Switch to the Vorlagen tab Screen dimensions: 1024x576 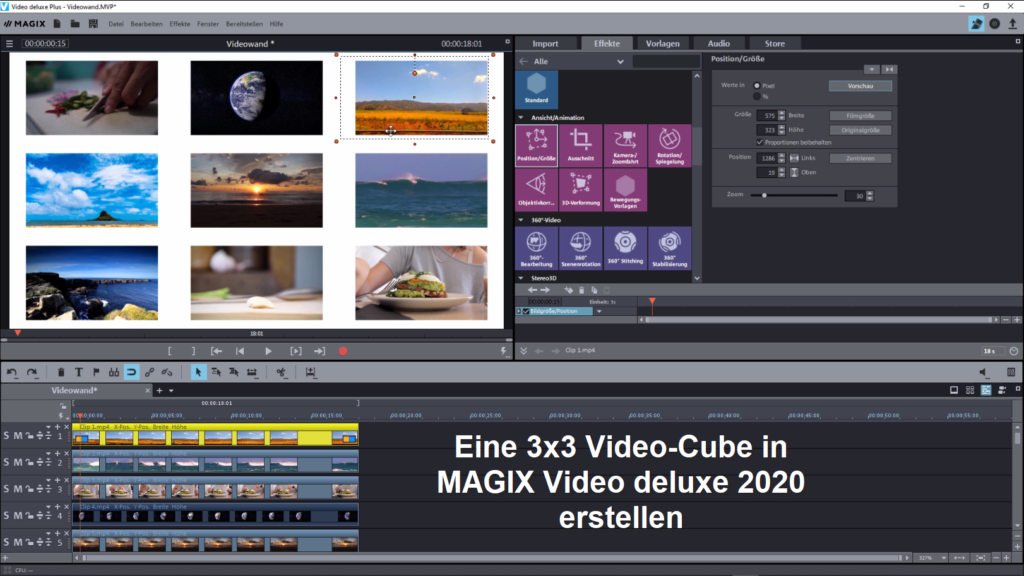tap(662, 44)
